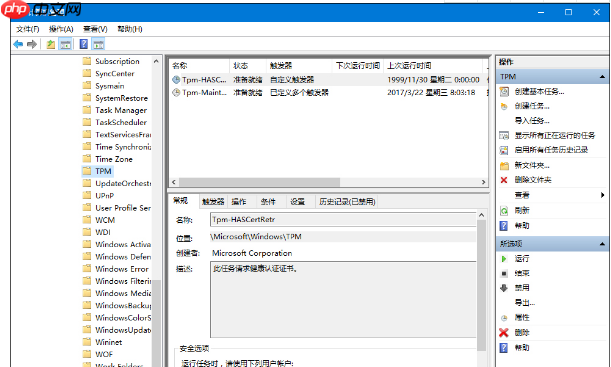Switch to the 条件 tab

(268, 202)
